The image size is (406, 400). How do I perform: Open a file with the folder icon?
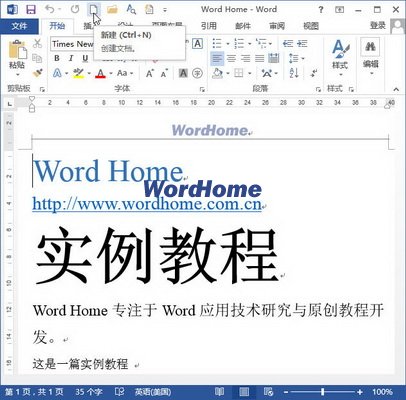coord(112,9)
